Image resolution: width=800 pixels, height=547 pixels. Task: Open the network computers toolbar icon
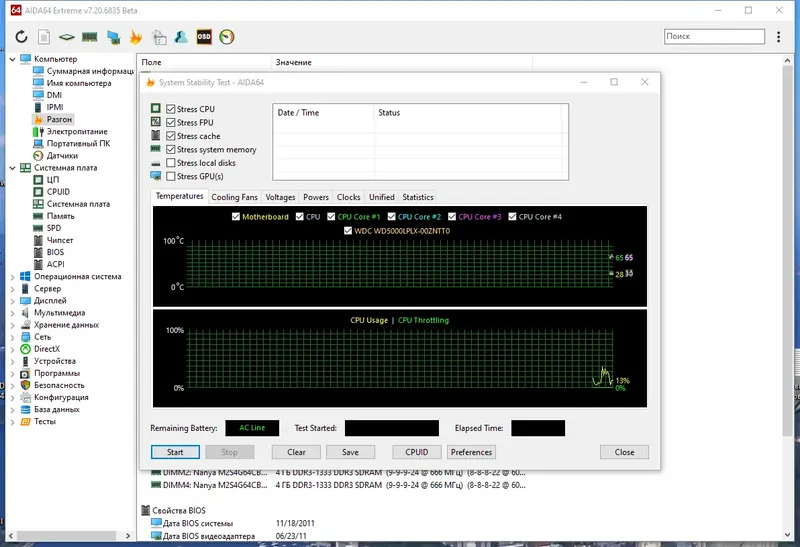tap(113, 37)
